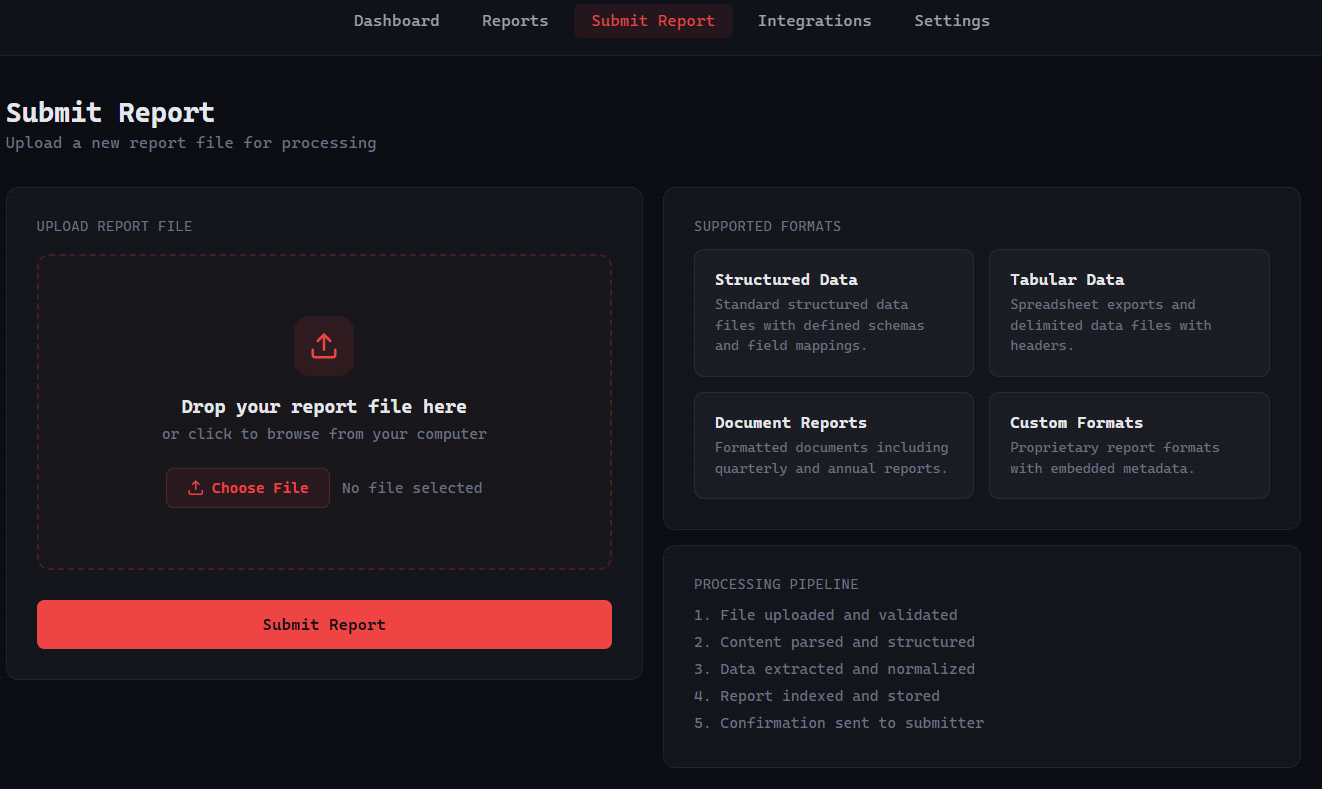Click 'or click to browse from your computer'
Screen dimensions: 1322x789
point(324,434)
